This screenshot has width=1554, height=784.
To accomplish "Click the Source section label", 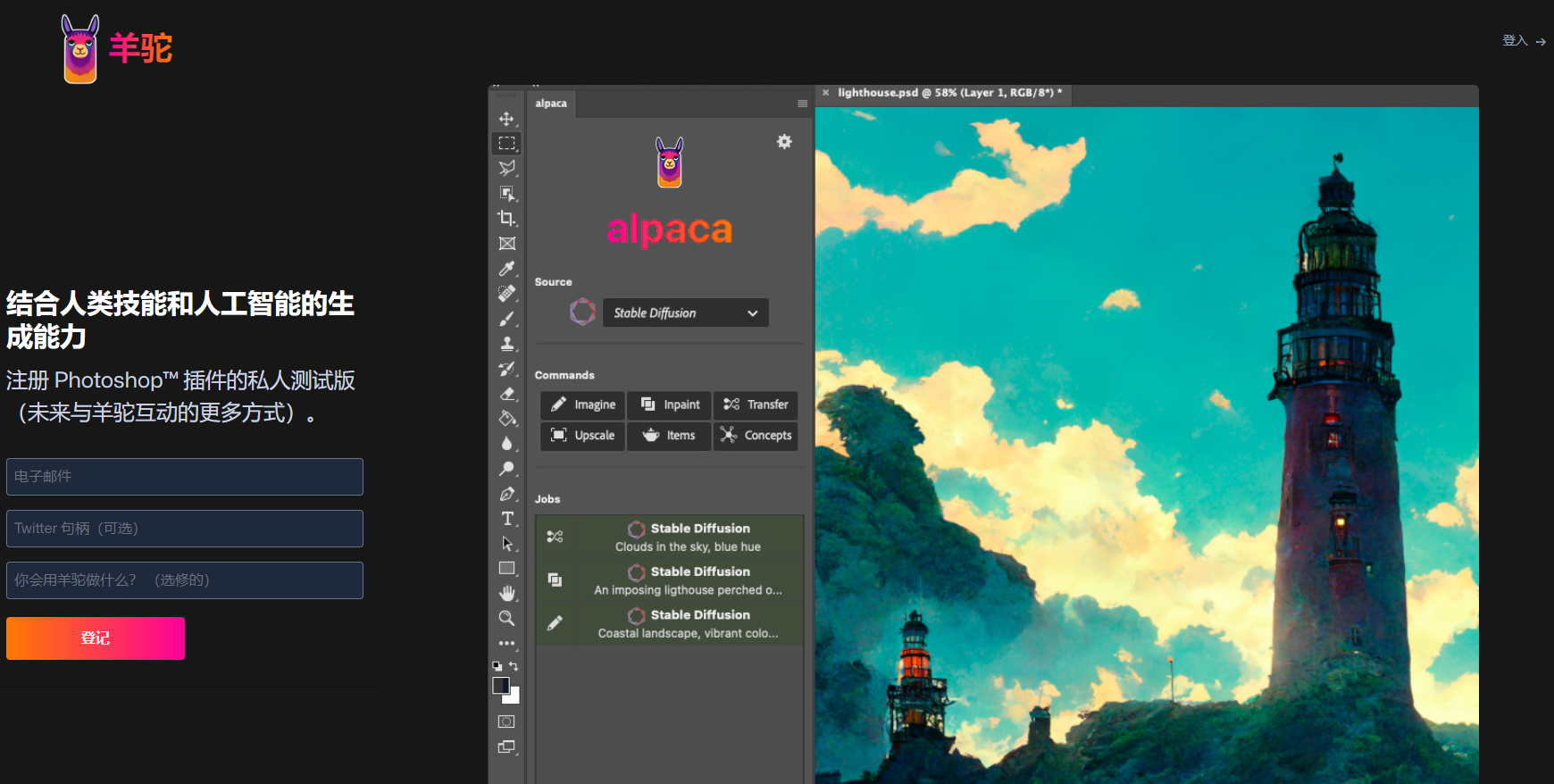I will coord(554,282).
